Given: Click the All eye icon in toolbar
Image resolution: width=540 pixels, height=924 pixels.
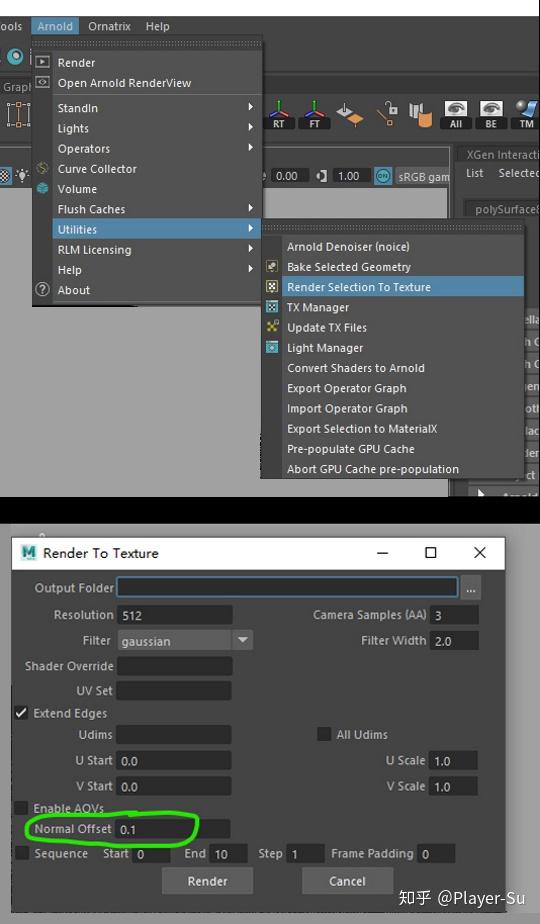Looking at the screenshot, I should 456,114.
